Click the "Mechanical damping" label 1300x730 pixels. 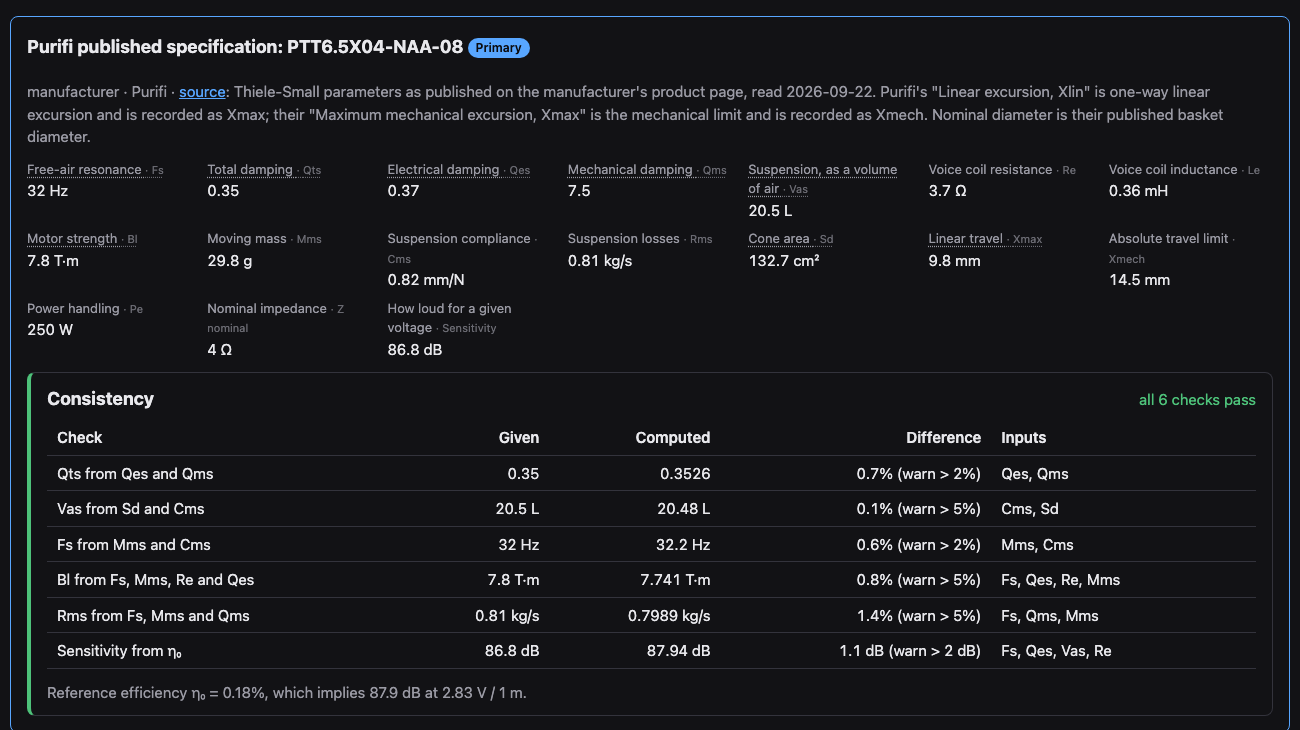630,170
